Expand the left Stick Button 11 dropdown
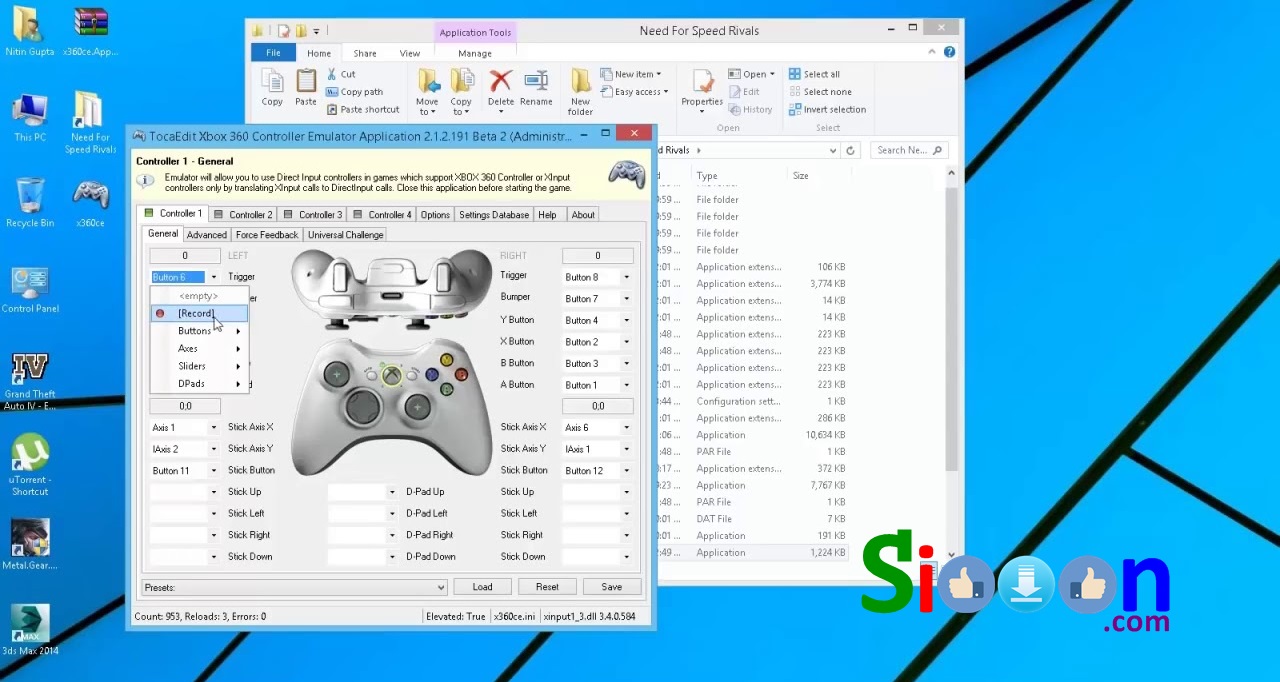The width and height of the screenshot is (1280, 682). tap(213, 470)
